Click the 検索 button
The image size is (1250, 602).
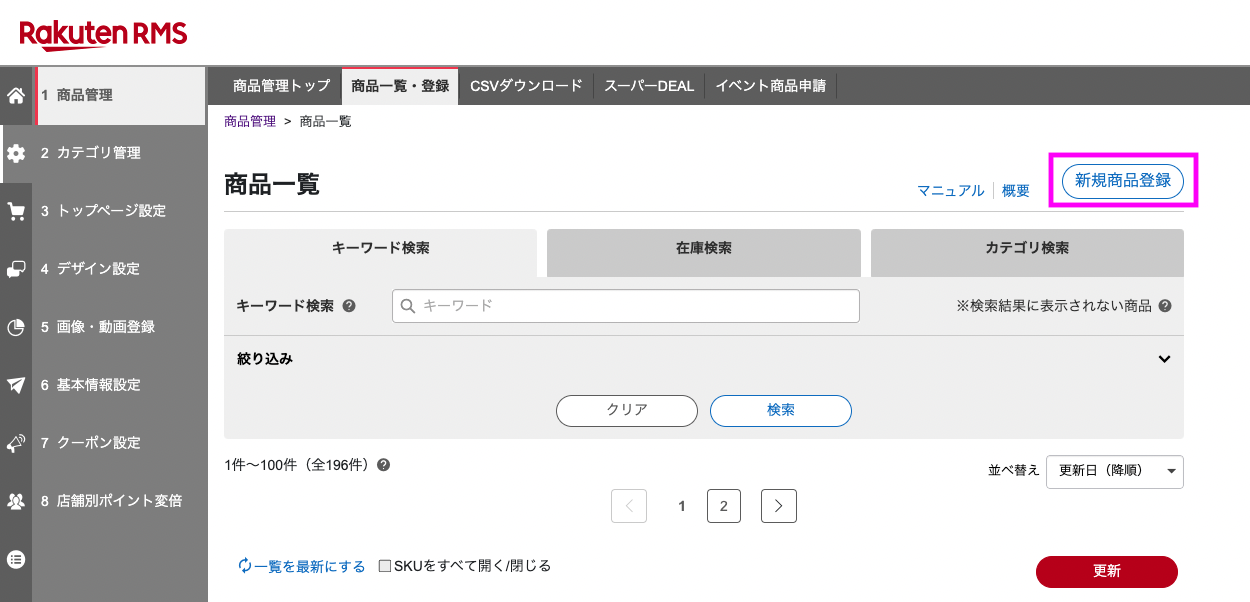781,410
